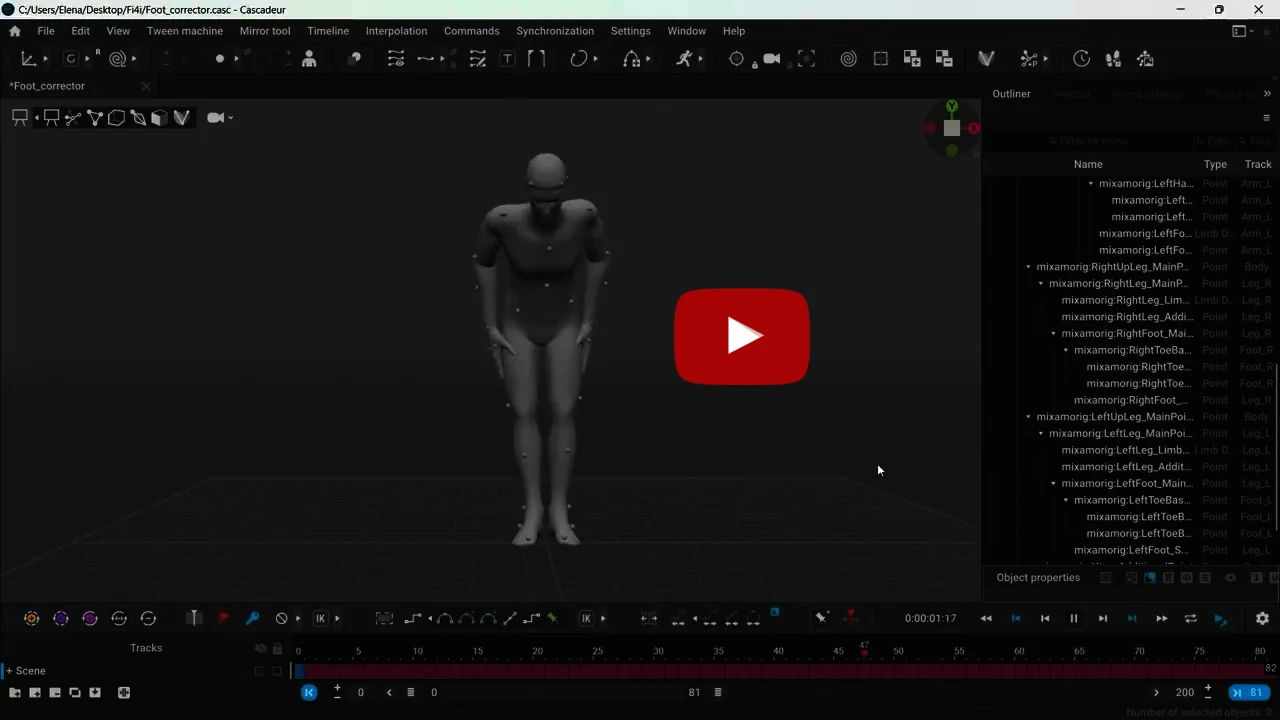The image size is (1280, 720).
Task: Pause the animation playback
Action: tap(1074, 619)
